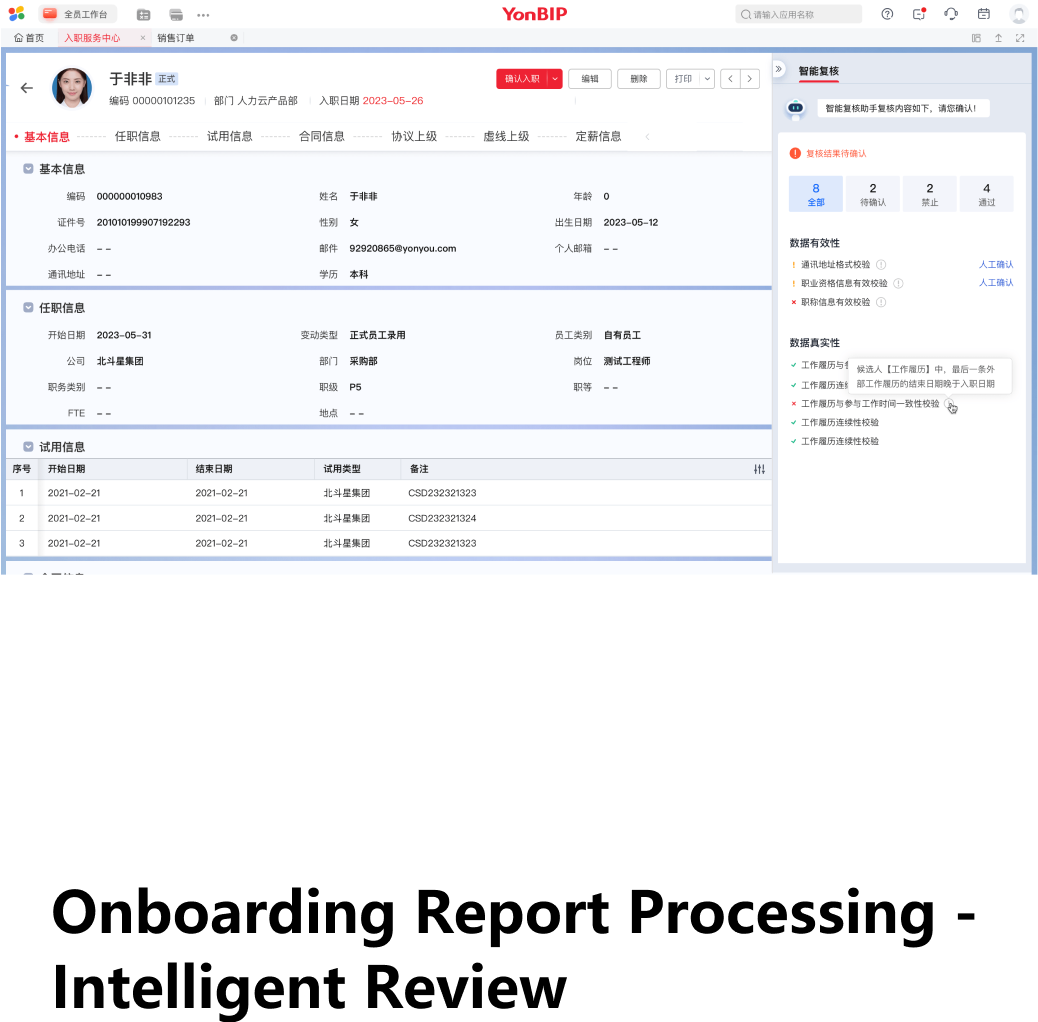The height and width of the screenshot is (1022, 1038).
Task: Open the three-dot more menu in top bar
Action: pos(203,15)
